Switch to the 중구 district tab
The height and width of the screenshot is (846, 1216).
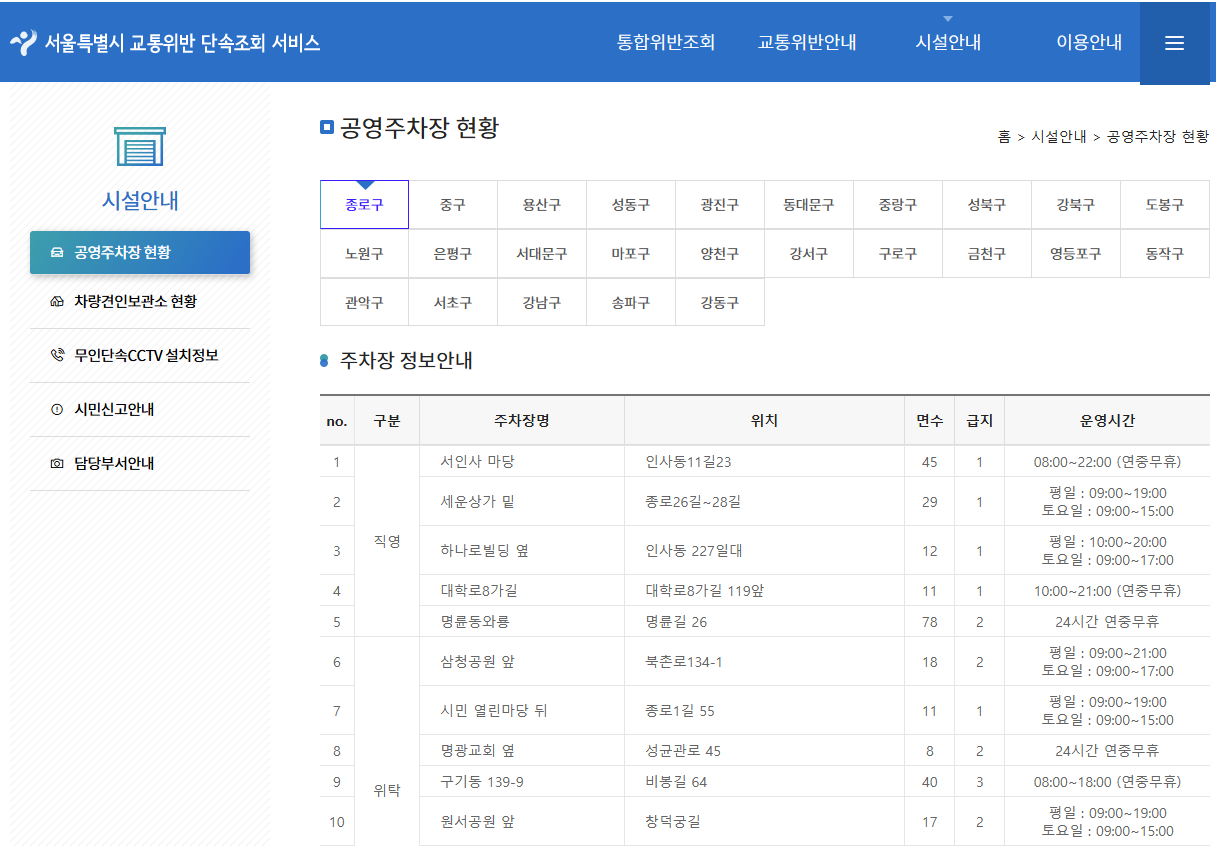point(453,204)
